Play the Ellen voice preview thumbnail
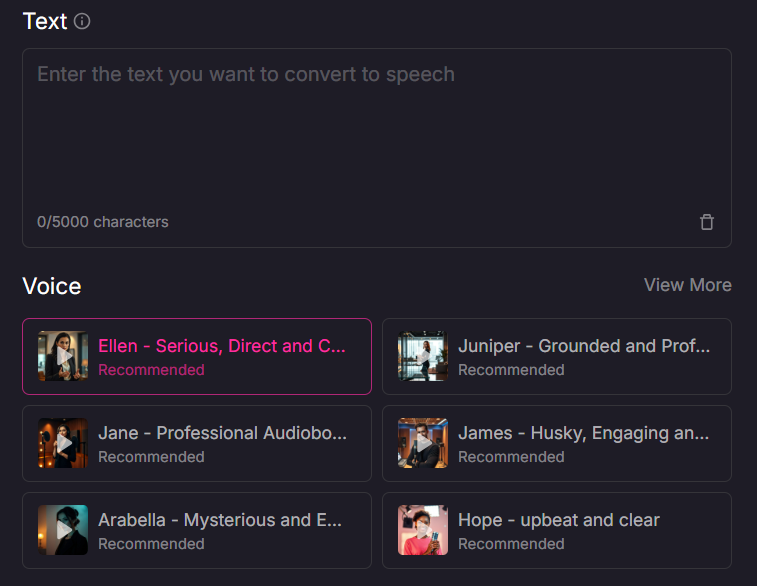The height and width of the screenshot is (586, 757). pyautogui.click(x=63, y=356)
